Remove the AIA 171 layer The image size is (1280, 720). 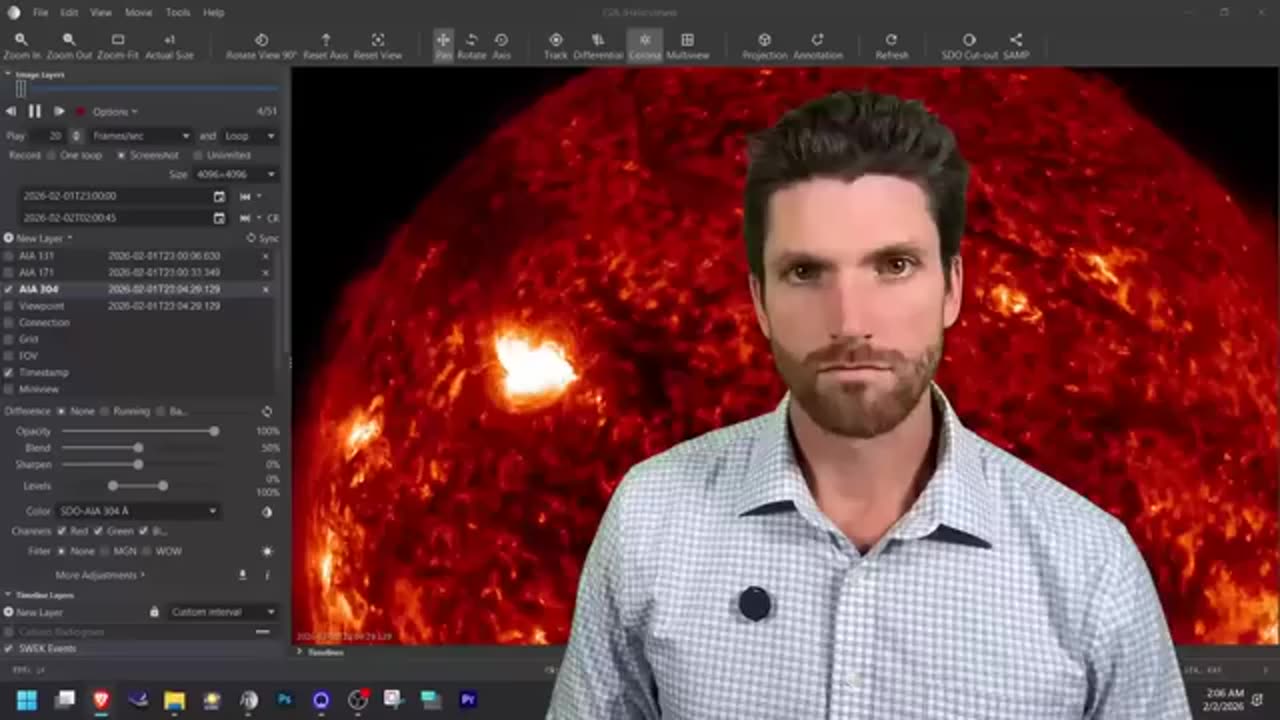click(265, 272)
